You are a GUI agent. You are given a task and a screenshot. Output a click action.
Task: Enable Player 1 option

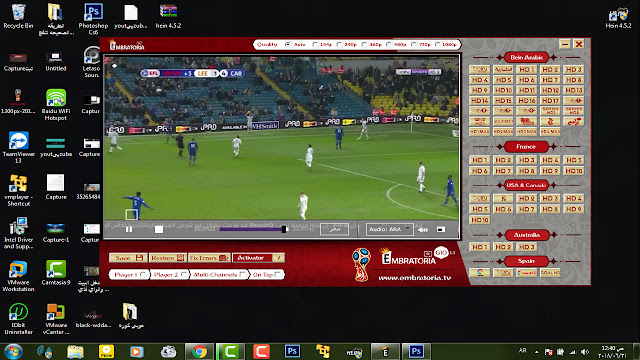[x=142, y=275]
